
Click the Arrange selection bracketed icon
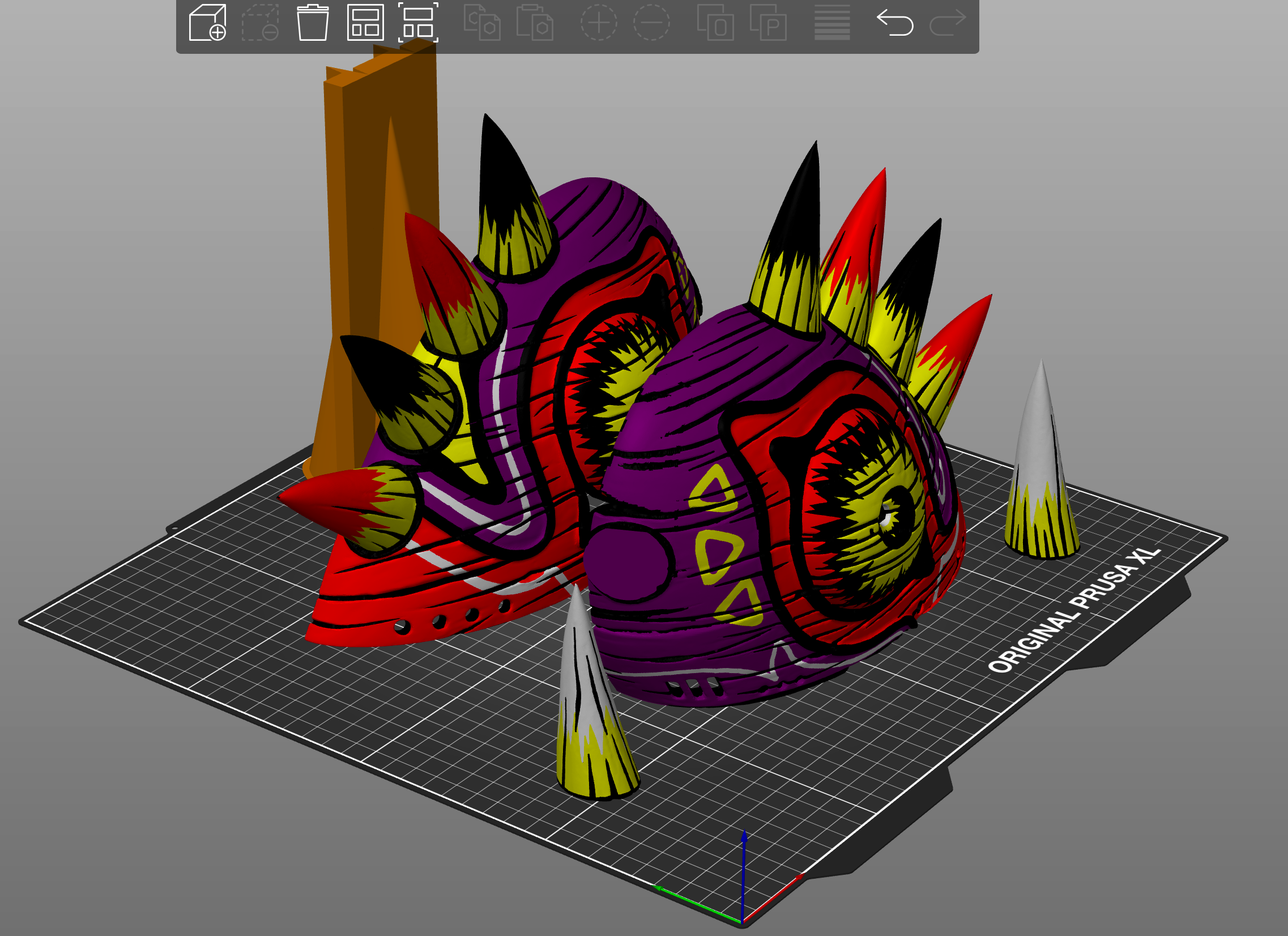[418, 23]
